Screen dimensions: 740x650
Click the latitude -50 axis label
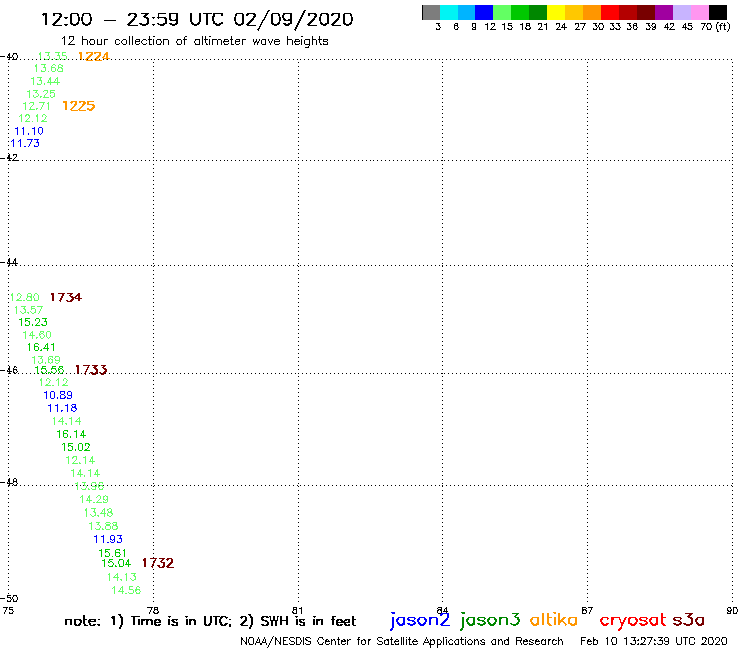pos(9,599)
